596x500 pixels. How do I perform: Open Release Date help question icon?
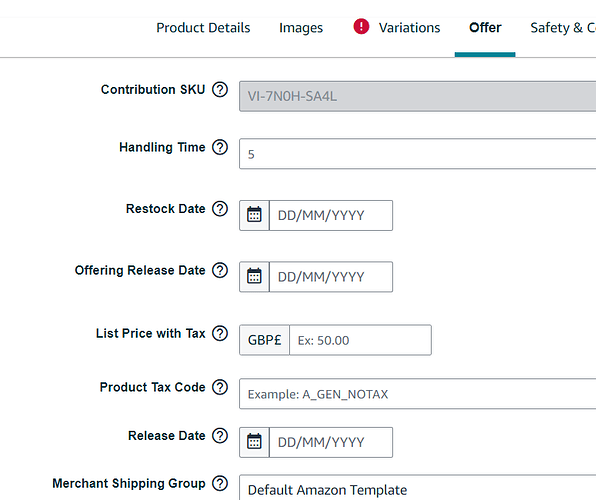pos(220,436)
